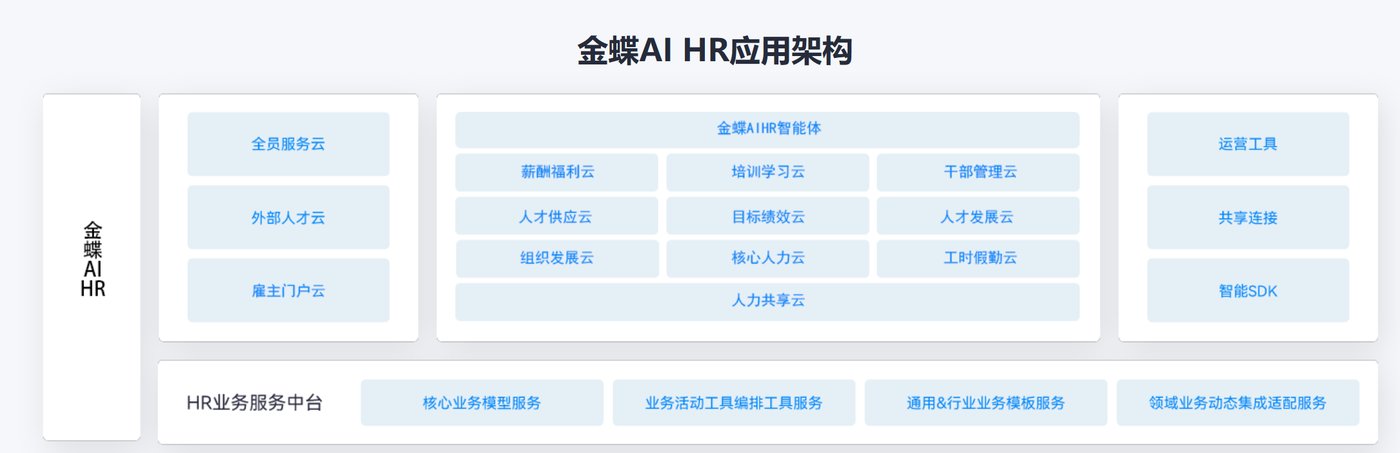Select 薪酬福利云 module
Viewport: 1400px width, 453px height.
[x=557, y=172]
